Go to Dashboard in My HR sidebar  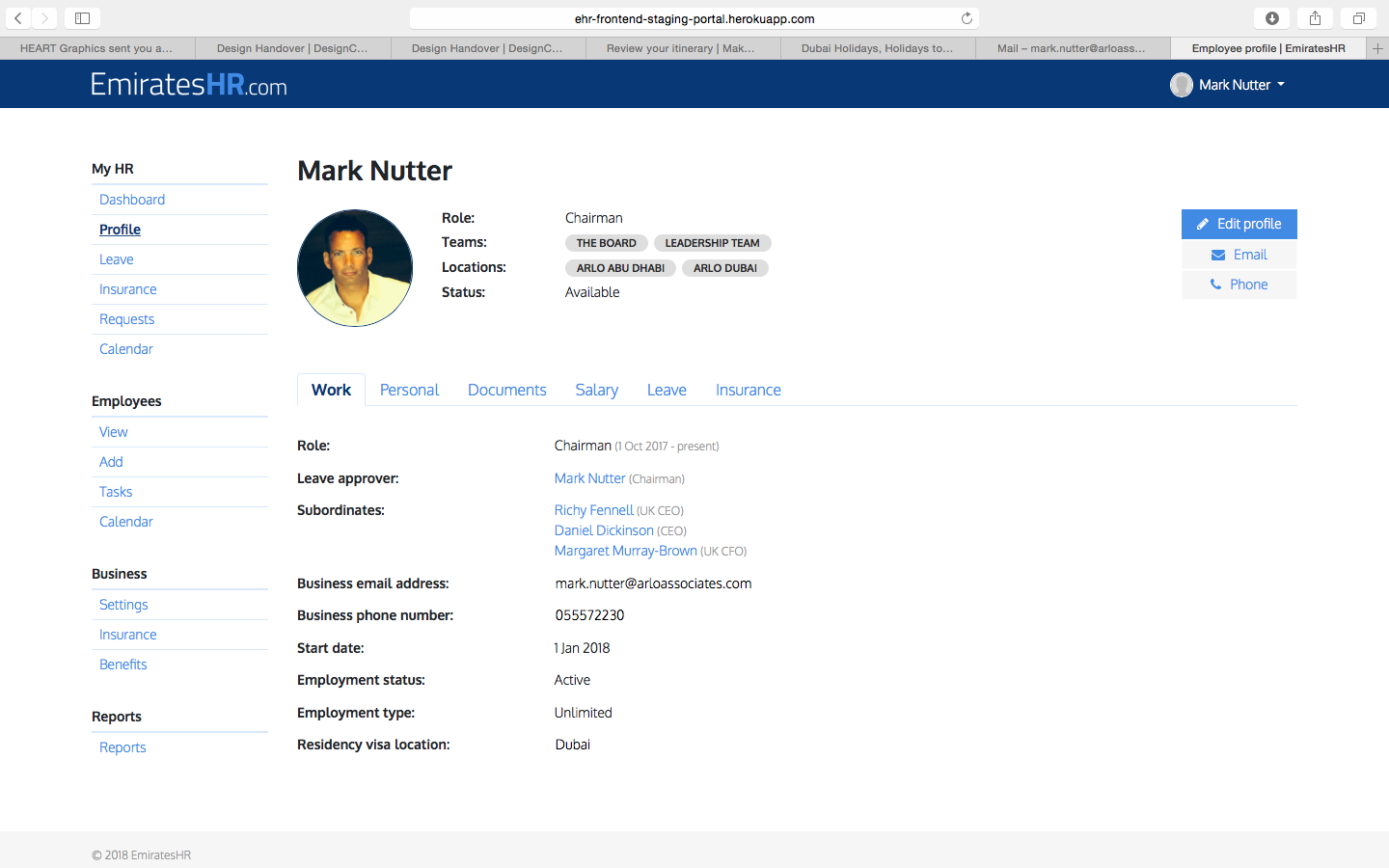coord(132,200)
